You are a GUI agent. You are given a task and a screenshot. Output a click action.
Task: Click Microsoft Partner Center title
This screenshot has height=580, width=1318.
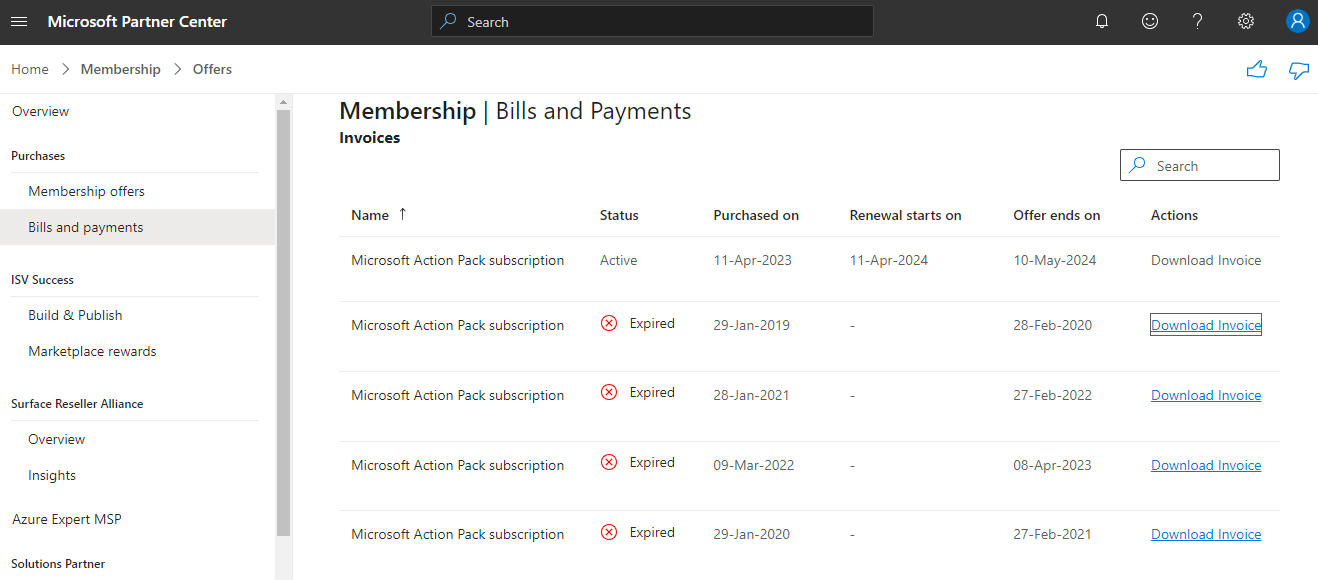point(137,21)
